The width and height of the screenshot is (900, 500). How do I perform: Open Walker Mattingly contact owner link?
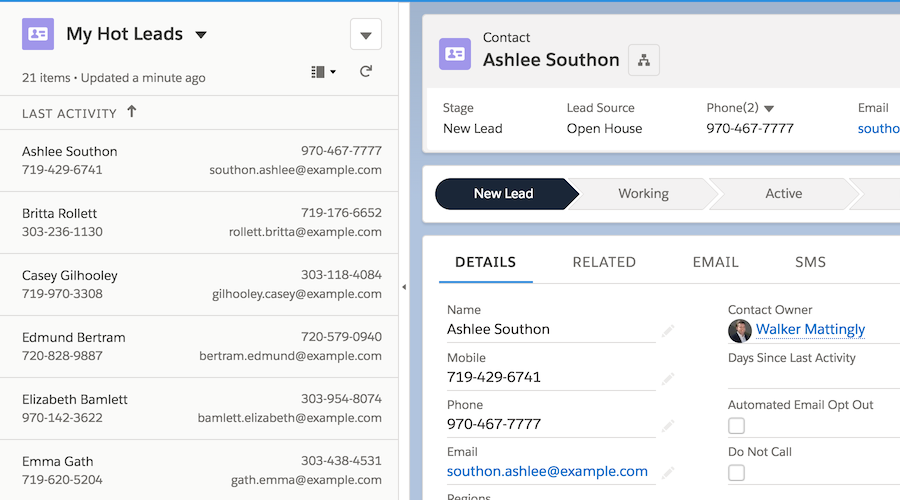pyautogui.click(x=810, y=329)
